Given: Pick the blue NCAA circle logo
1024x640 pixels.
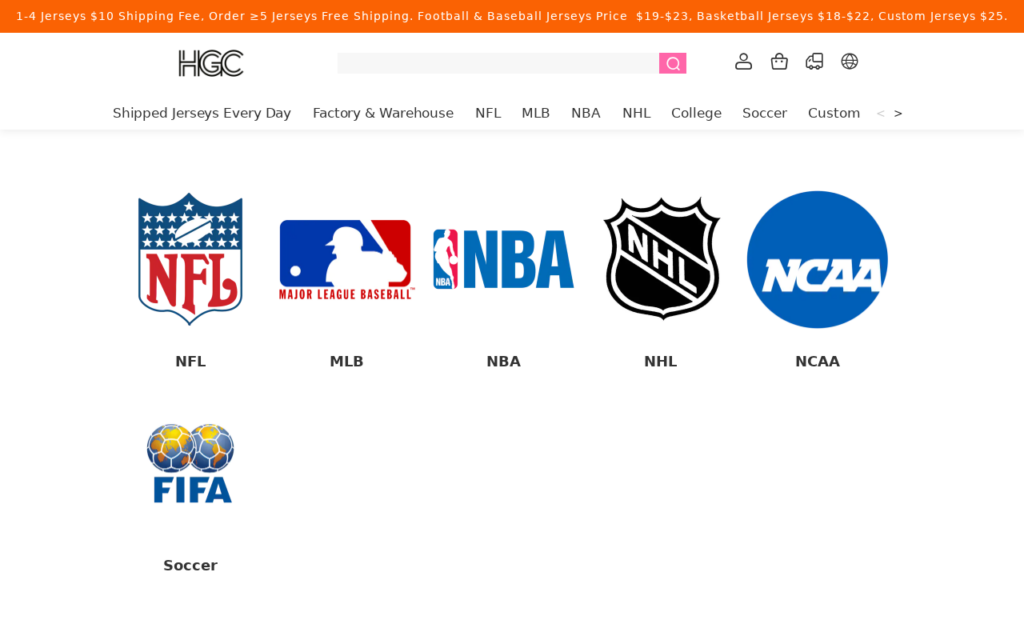Looking at the screenshot, I should (x=817, y=259).
